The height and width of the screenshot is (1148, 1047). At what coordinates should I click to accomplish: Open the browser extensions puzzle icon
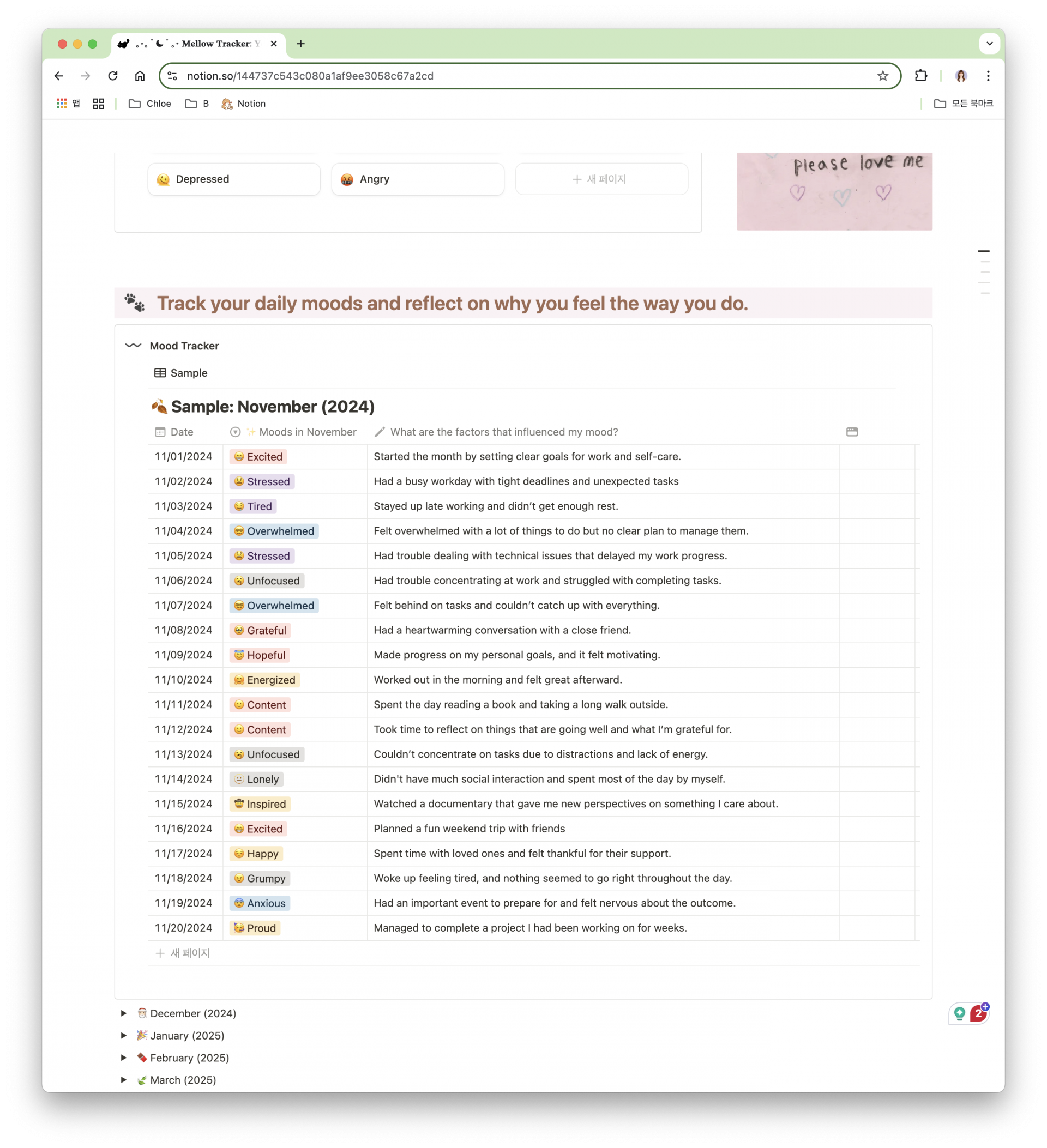tap(920, 76)
